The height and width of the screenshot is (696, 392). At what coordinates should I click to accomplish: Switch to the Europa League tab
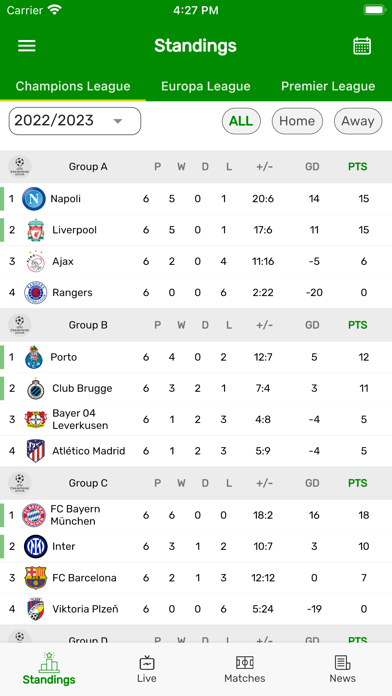point(206,86)
